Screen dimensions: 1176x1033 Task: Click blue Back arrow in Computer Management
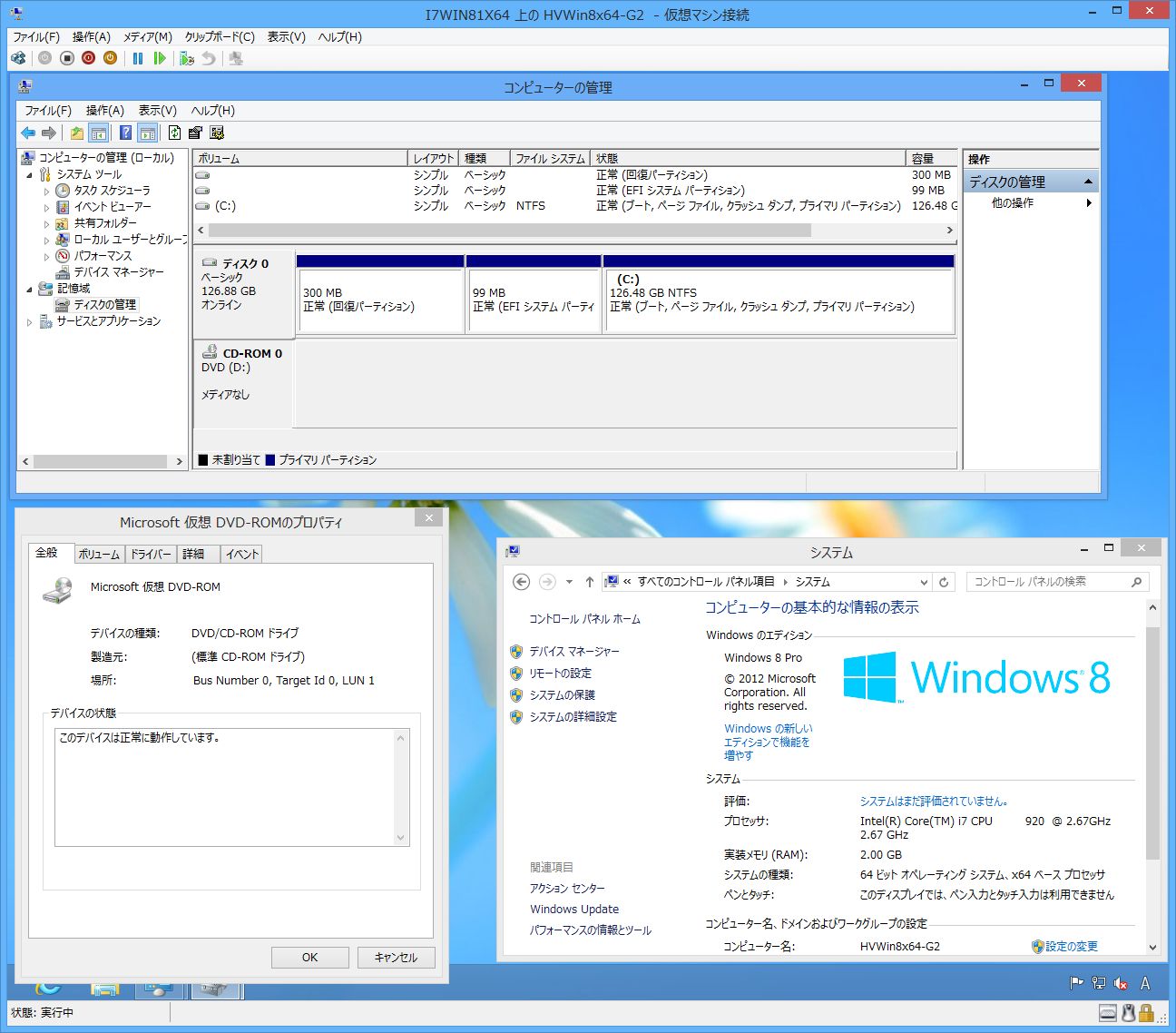coord(28,133)
